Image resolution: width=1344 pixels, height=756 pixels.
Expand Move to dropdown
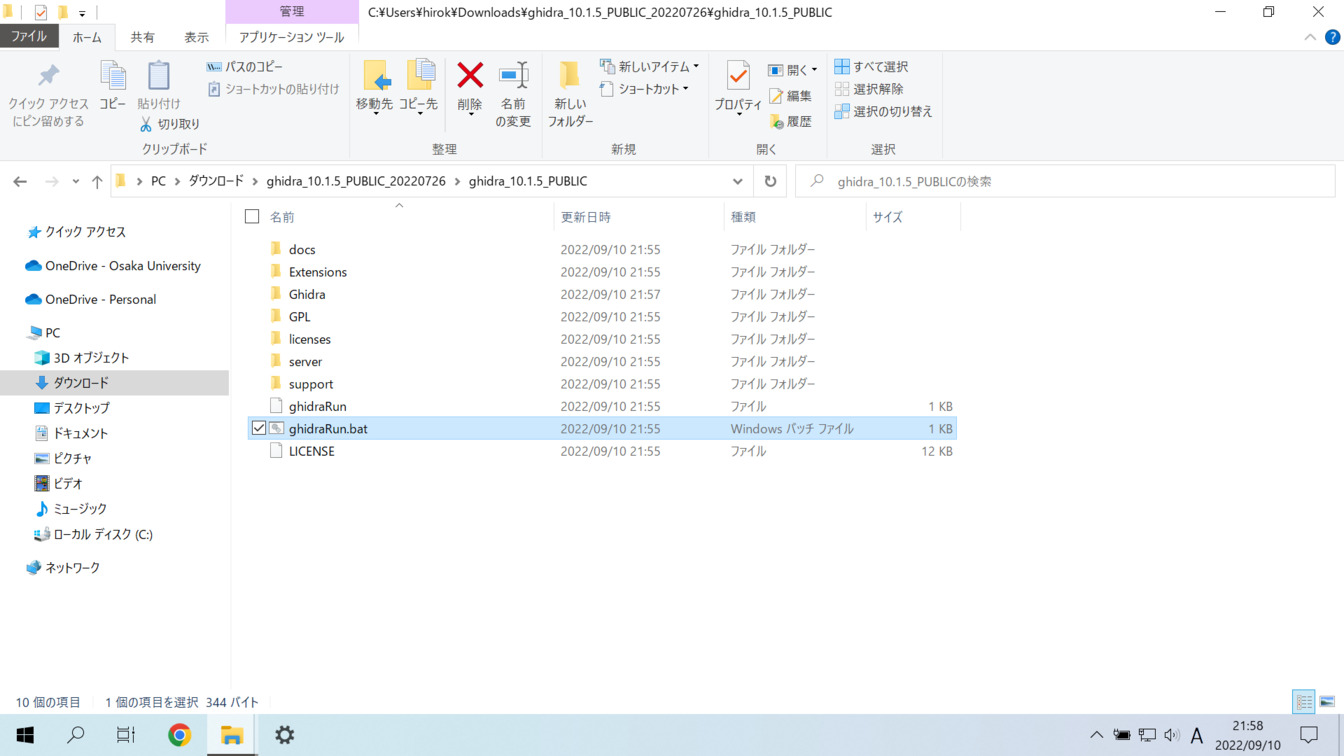coord(375,113)
